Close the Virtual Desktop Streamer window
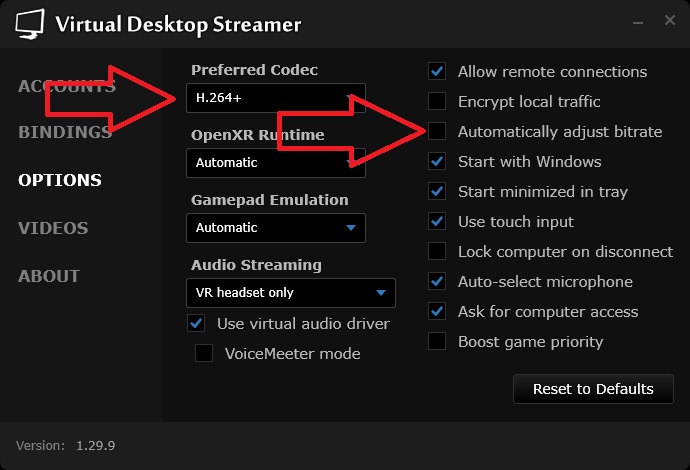This screenshot has height=470, width=690. [670, 20]
